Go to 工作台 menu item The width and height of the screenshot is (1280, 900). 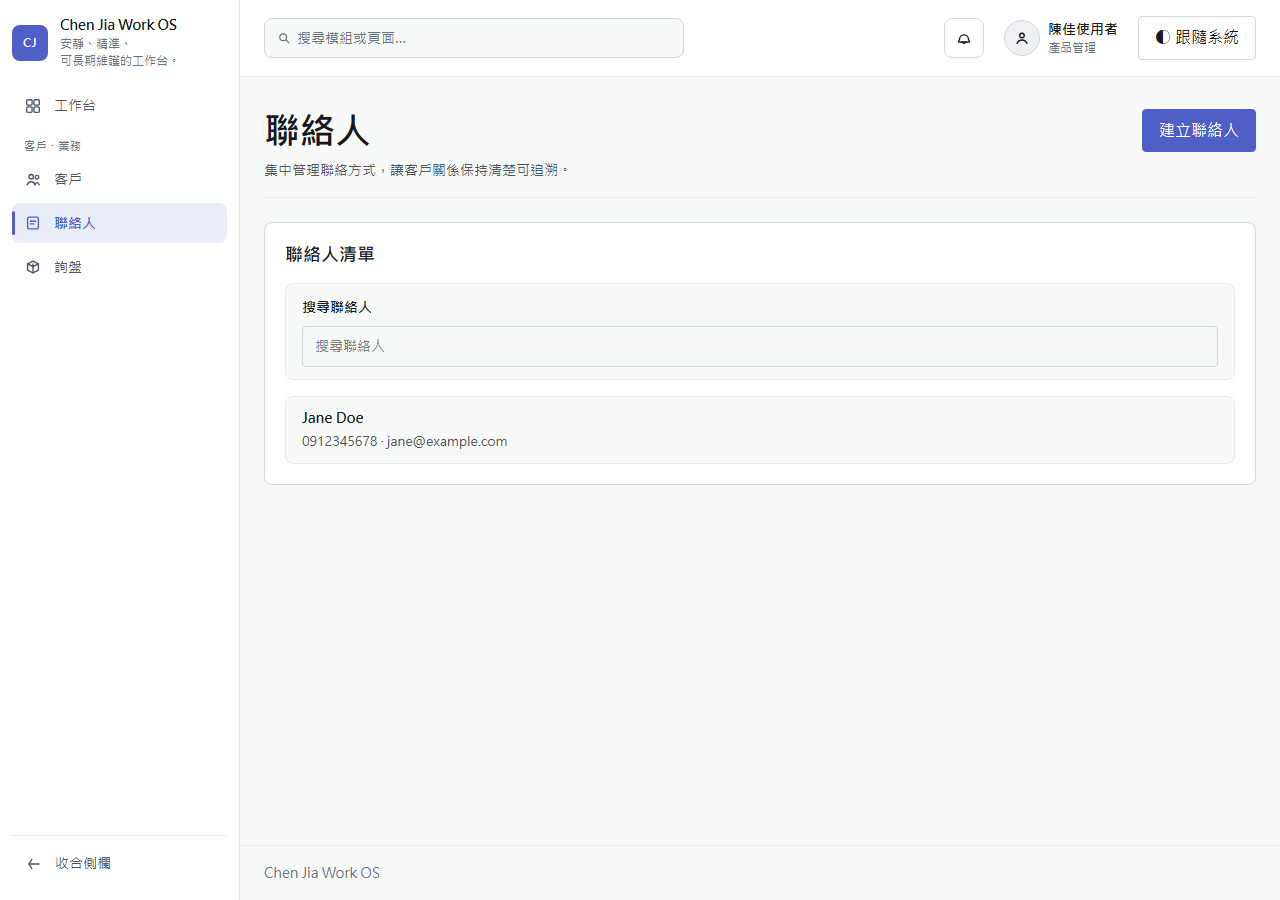click(120, 106)
